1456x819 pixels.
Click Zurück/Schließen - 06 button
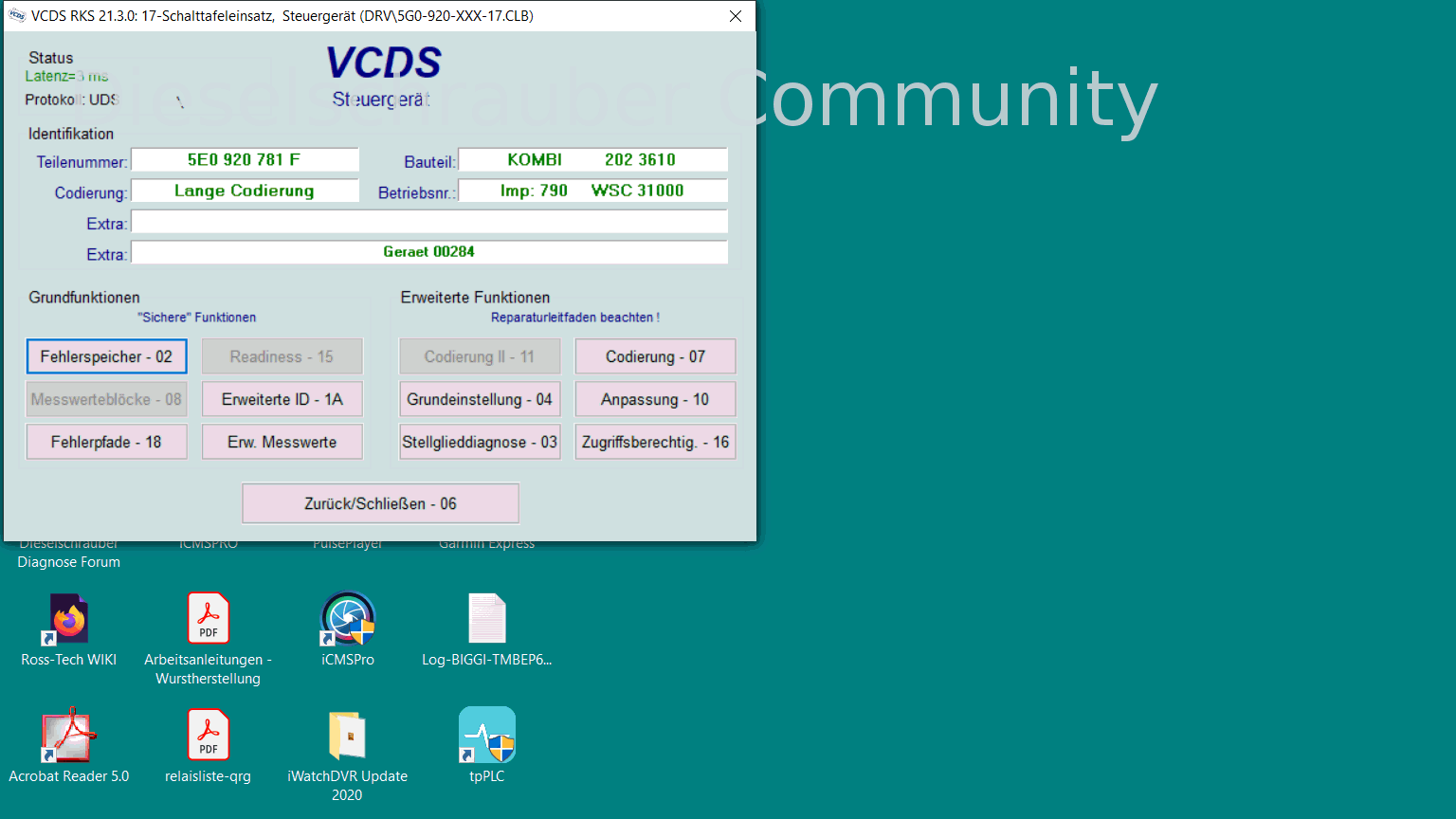pyautogui.click(x=380, y=503)
